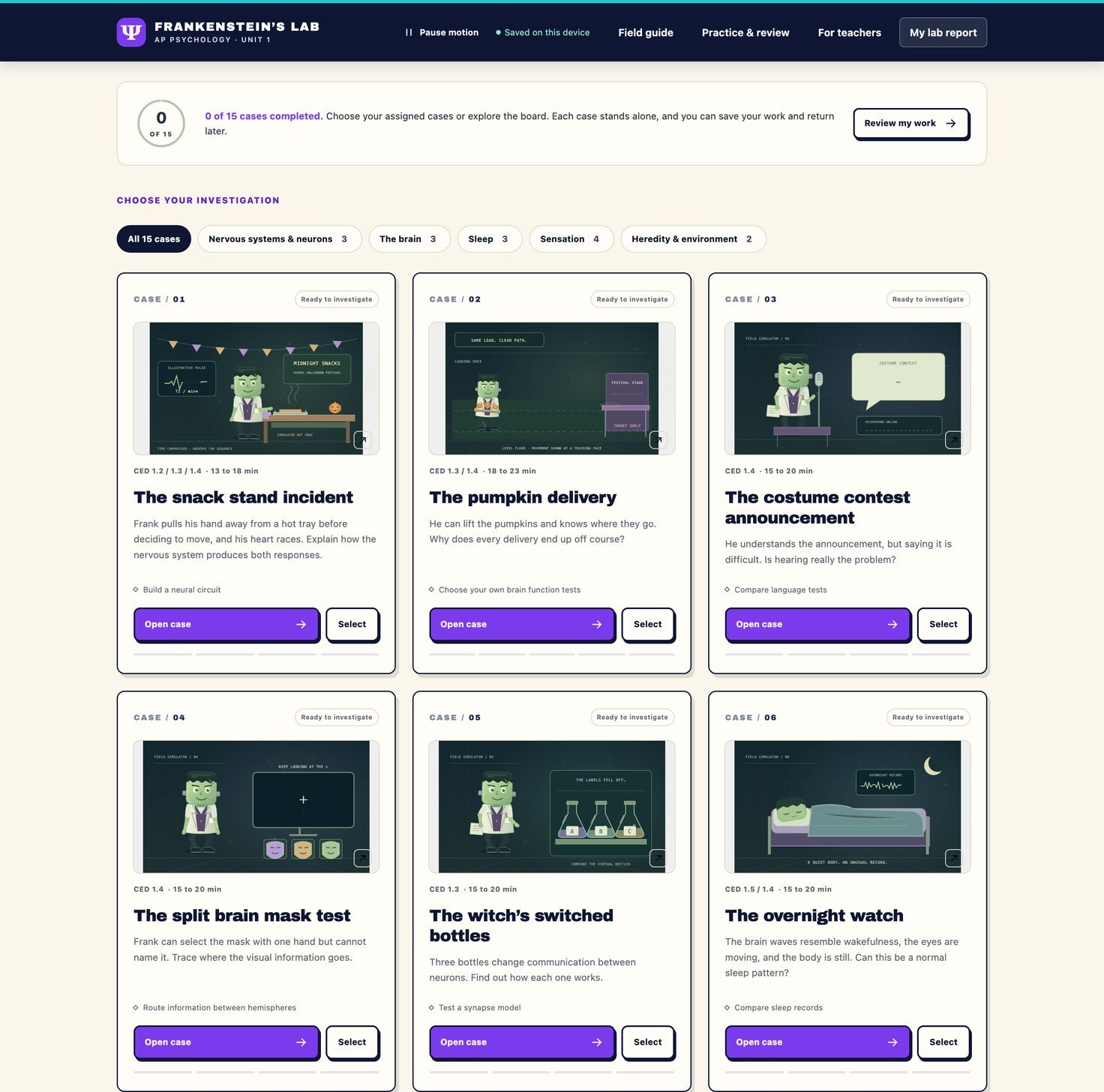Expand the Case 02 pumpkin delivery illustration

pos(658,439)
